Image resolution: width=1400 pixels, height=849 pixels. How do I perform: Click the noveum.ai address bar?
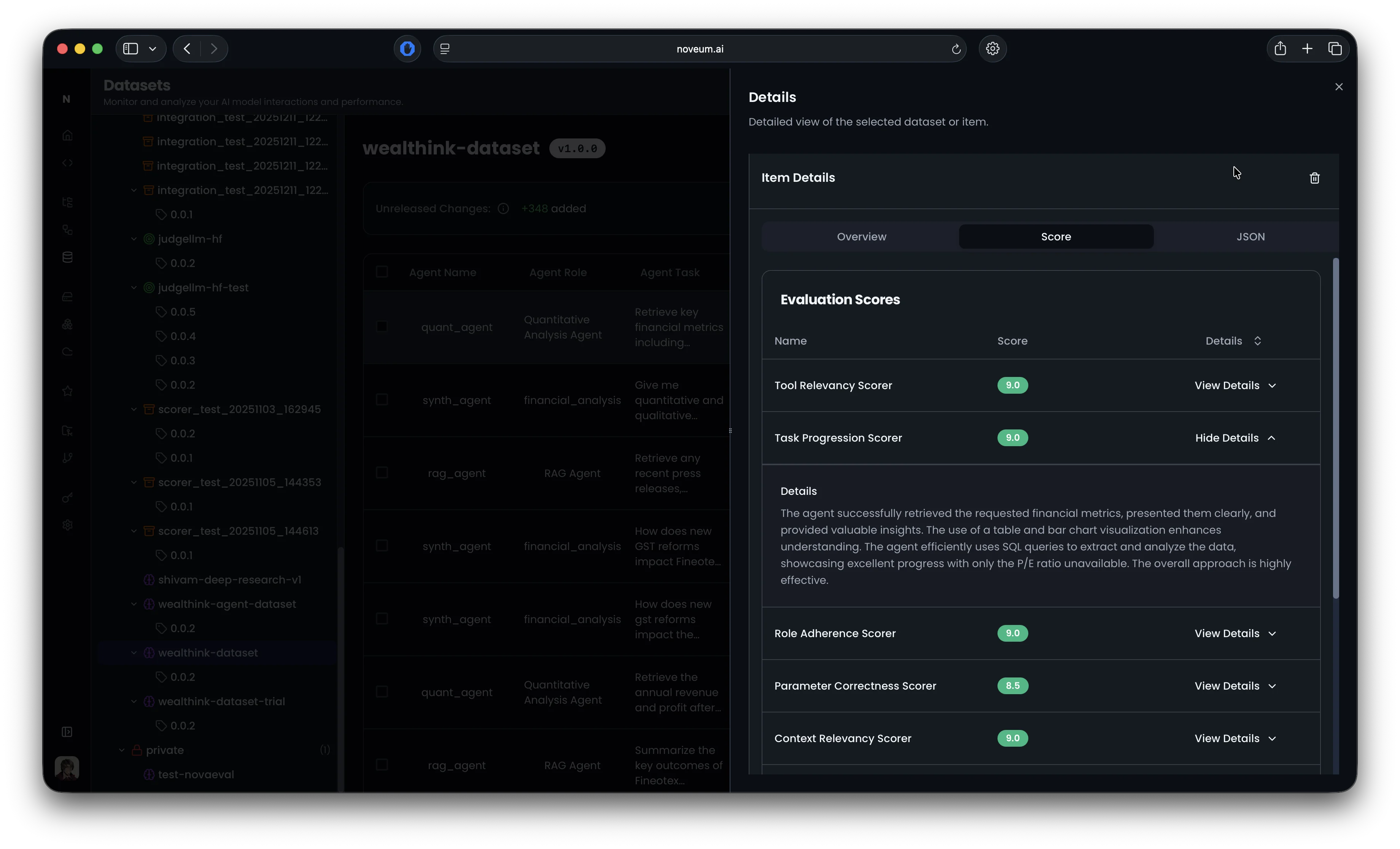point(700,49)
